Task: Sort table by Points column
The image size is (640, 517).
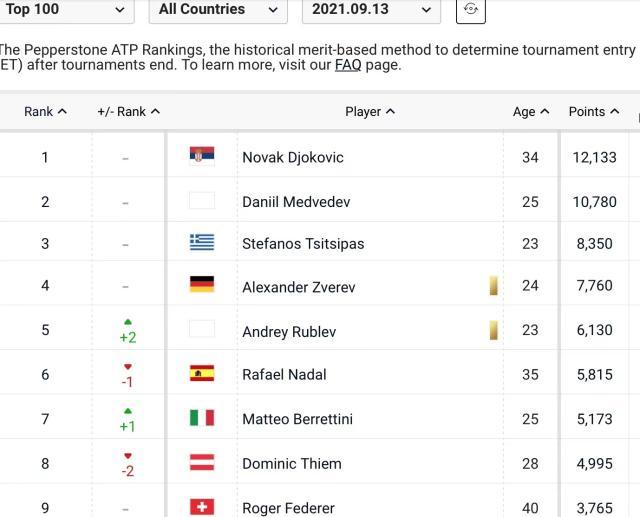Action: click(593, 112)
